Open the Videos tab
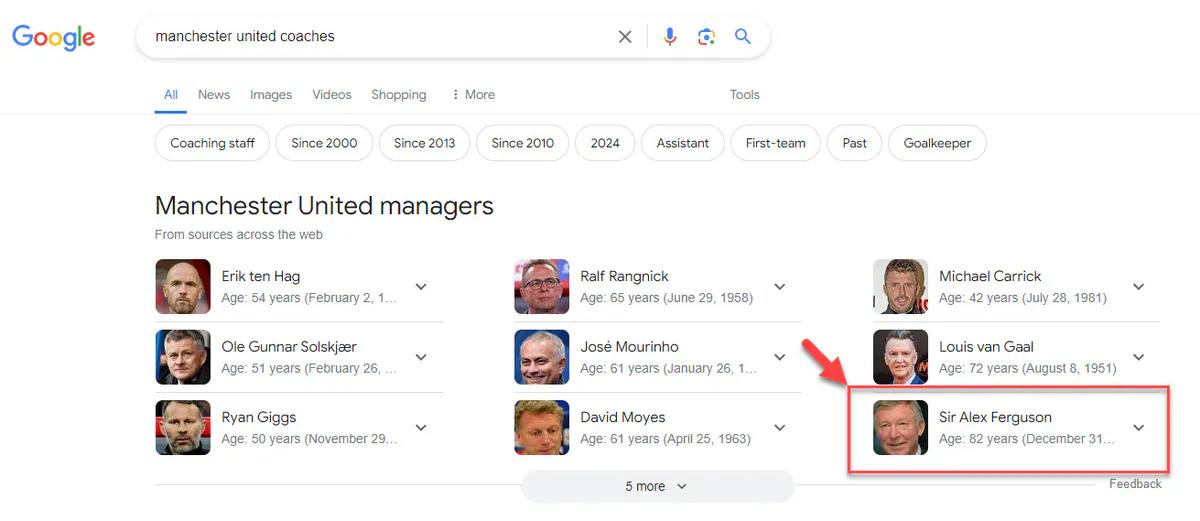This screenshot has width=1200, height=521. tap(332, 95)
